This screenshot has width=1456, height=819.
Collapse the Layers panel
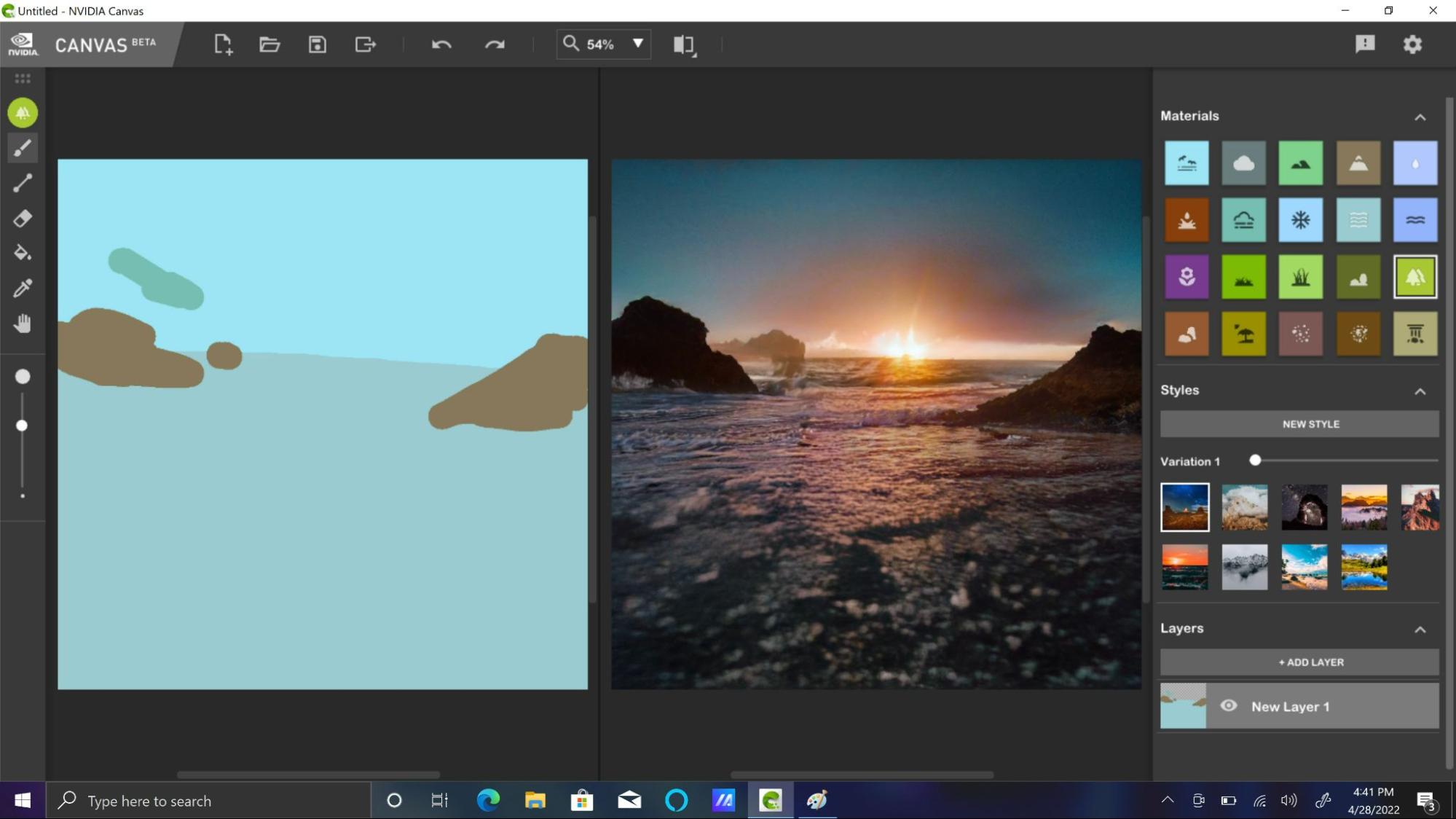pyautogui.click(x=1420, y=628)
